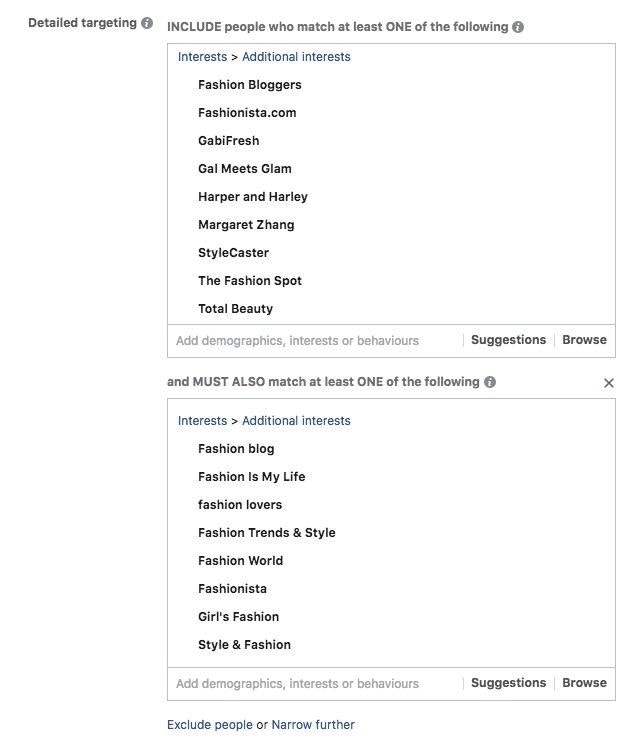Click the second Add demographics input field
Image resolution: width=629 pixels, height=740 pixels.
(310, 684)
